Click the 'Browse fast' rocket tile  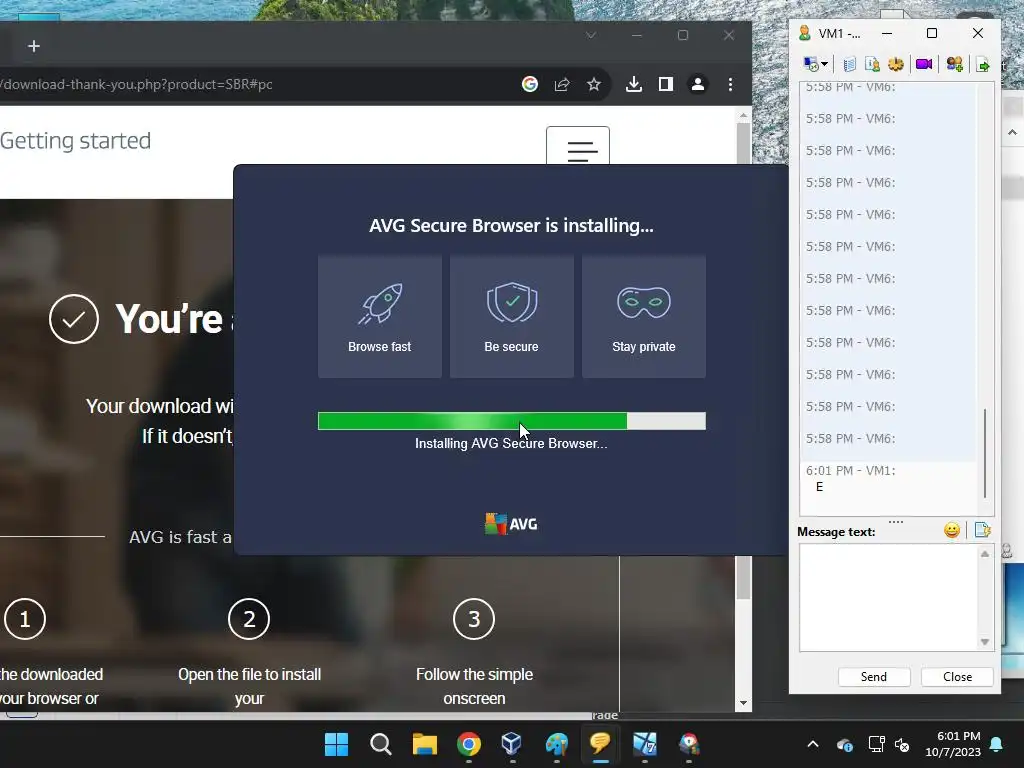379,316
